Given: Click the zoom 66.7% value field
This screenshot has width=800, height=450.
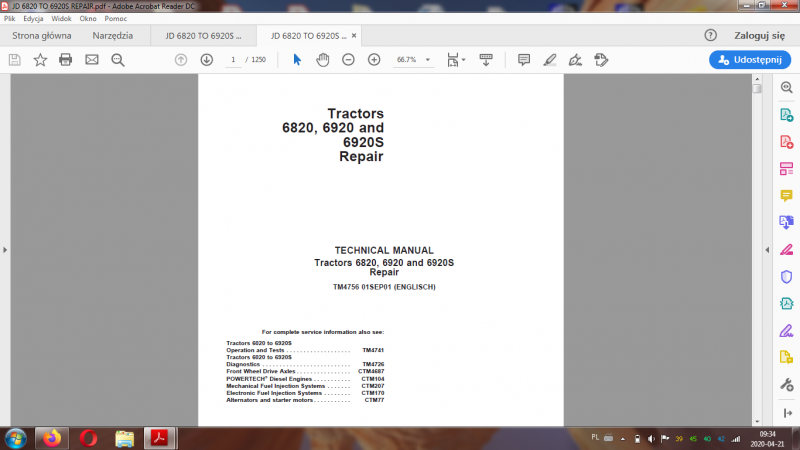Looking at the screenshot, I should tap(407, 60).
